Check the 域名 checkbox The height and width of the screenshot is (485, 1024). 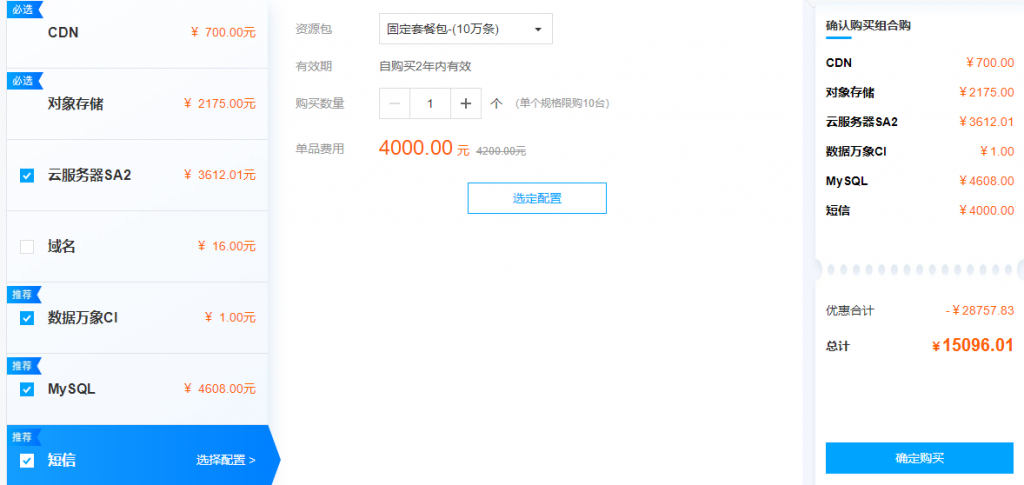[27, 247]
